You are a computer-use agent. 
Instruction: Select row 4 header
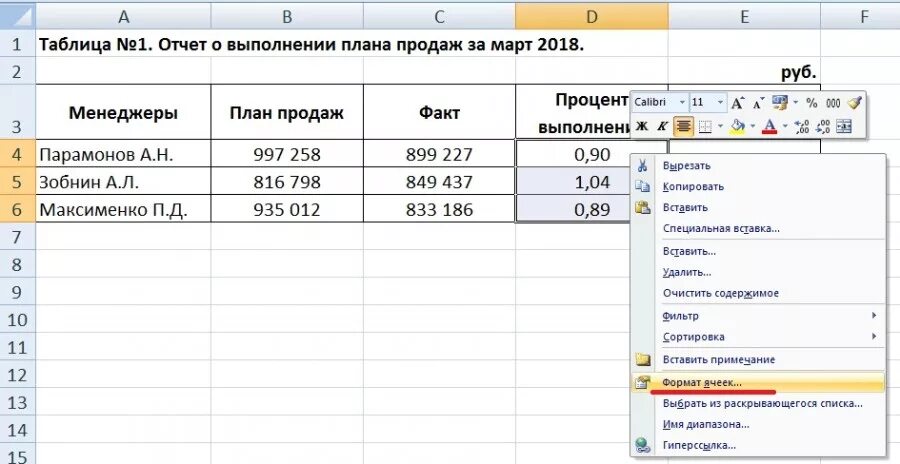pos(17,154)
